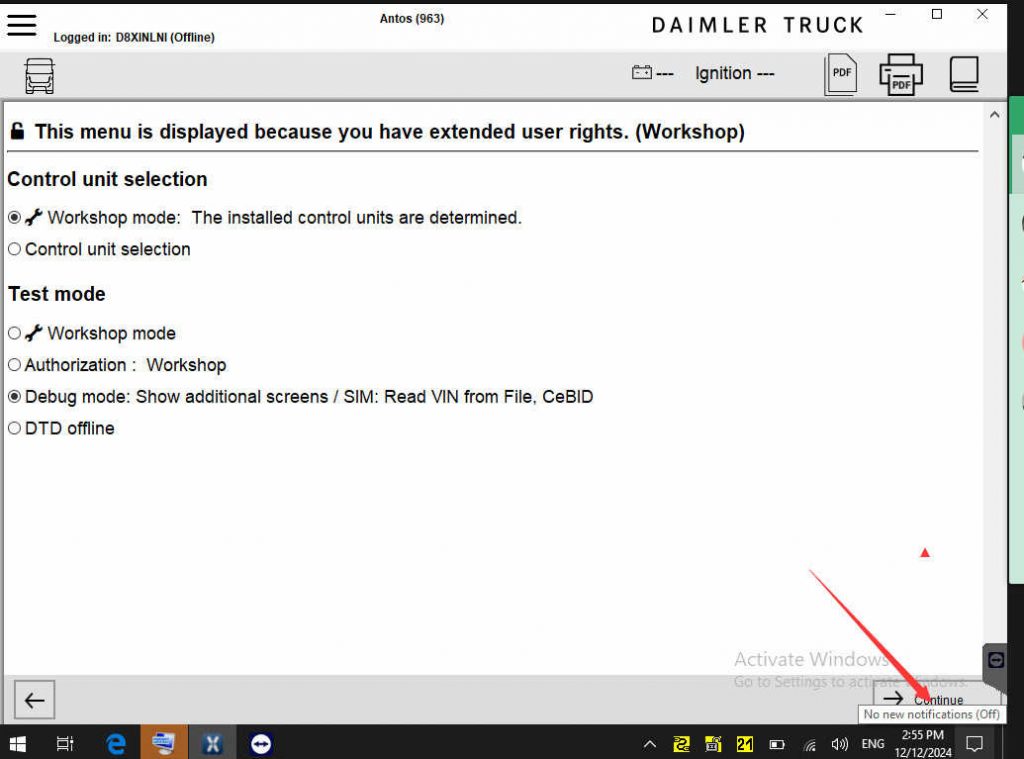The height and width of the screenshot is (759, 1024).
Task: Select Workshop mode under Control unit selection
Action: pos(14,218)
